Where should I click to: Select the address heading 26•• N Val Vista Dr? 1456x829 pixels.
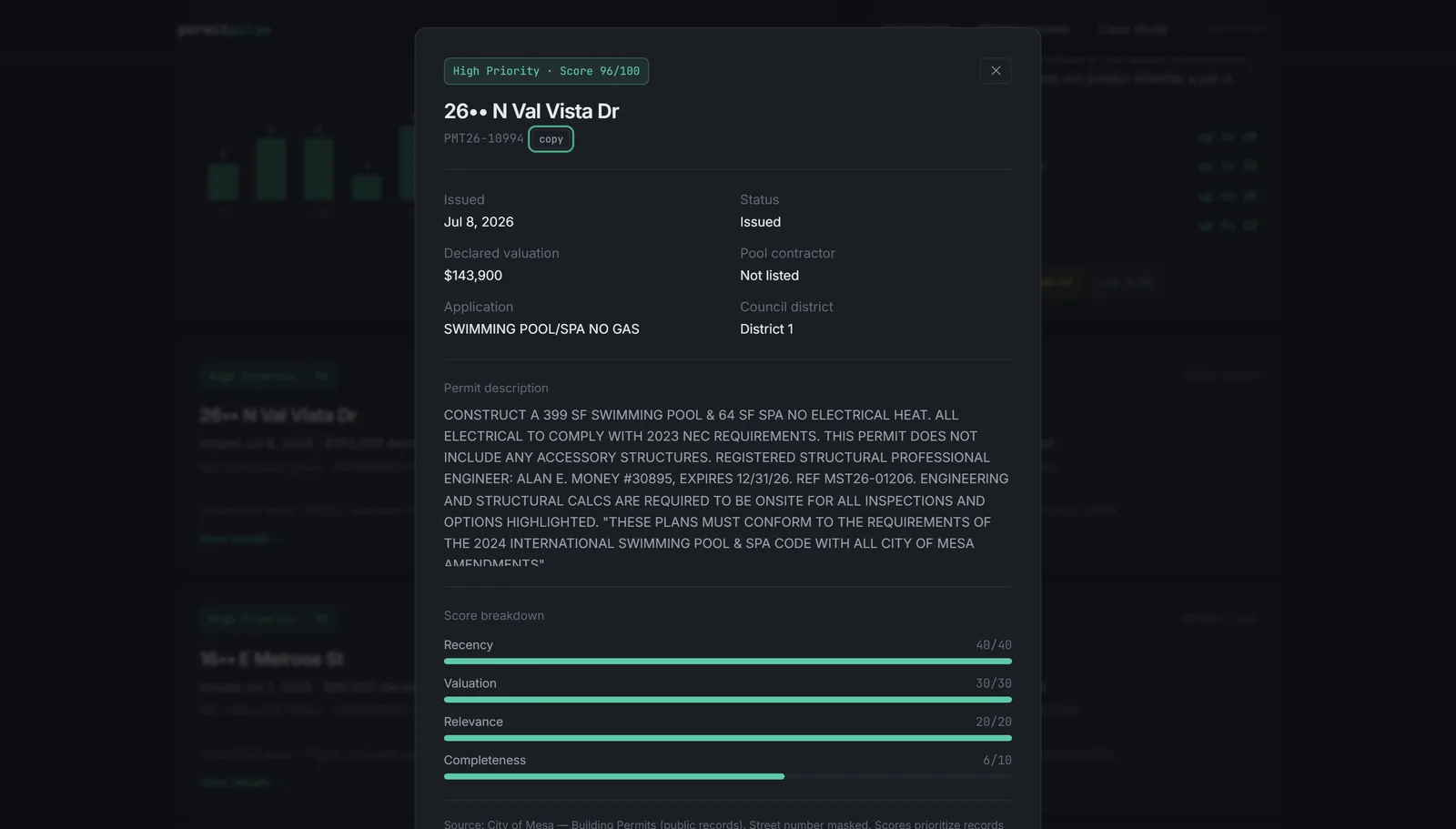click(x=531, y=111)
